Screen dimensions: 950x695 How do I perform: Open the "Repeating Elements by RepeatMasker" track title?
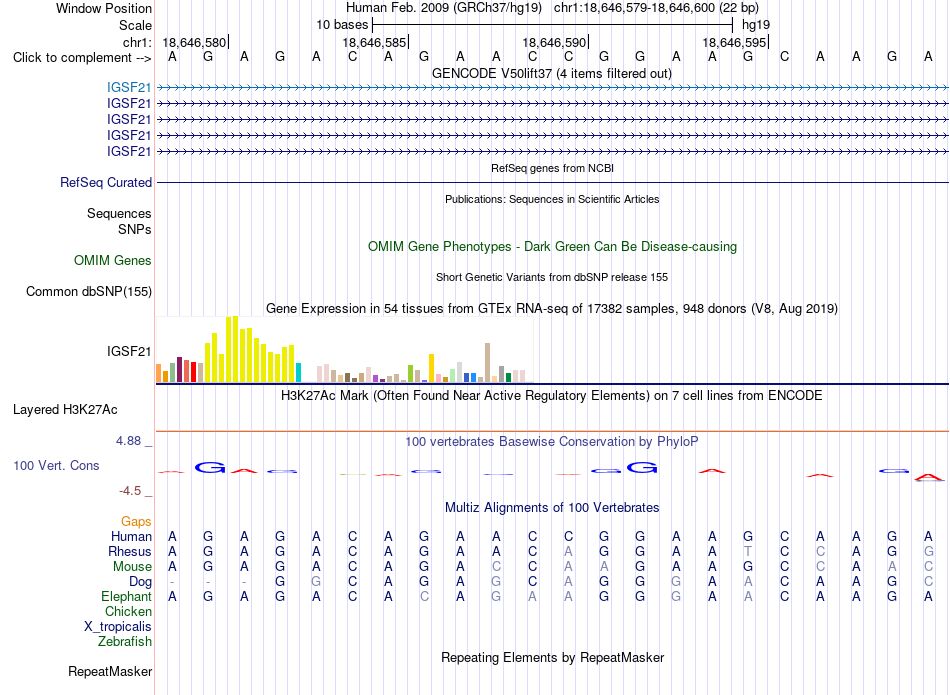tap(553, 657)
